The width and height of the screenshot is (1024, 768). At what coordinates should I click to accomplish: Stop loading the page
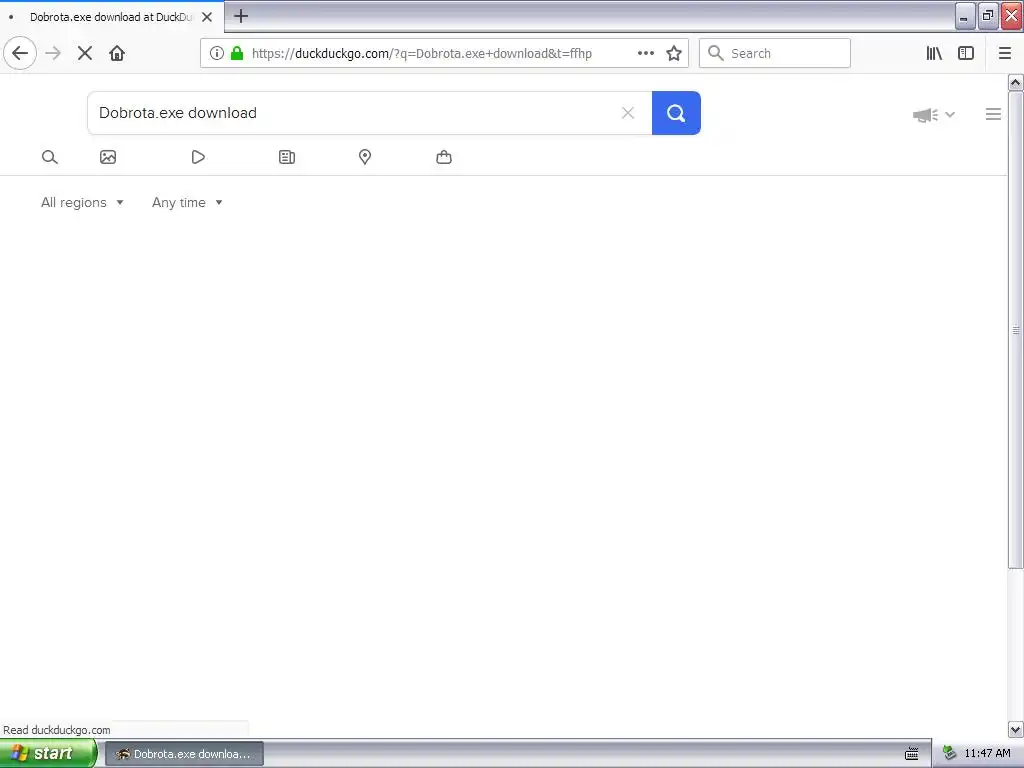click(85, 53)
